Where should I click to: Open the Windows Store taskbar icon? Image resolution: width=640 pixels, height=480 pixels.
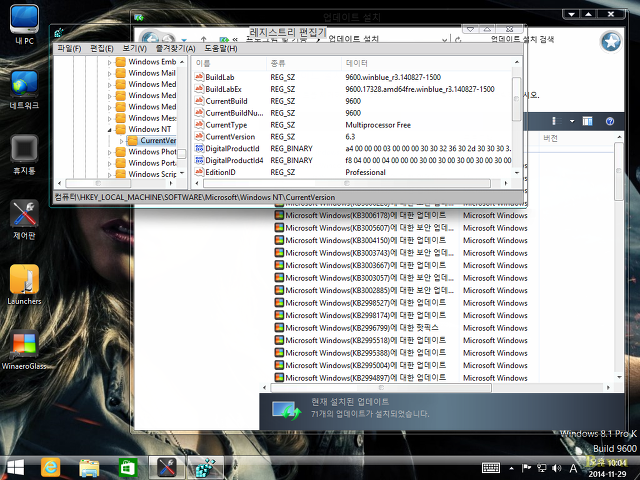click(128, 467)
